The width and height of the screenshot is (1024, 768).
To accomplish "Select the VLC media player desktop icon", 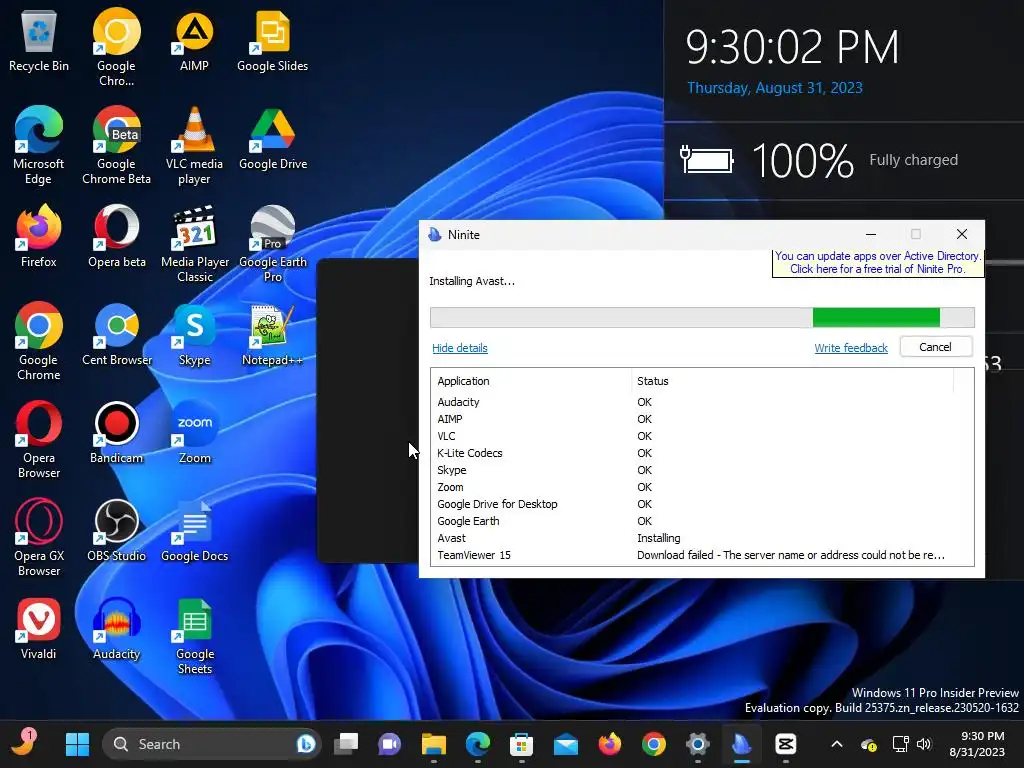I will pyautogui.click(x=195, y=145).
